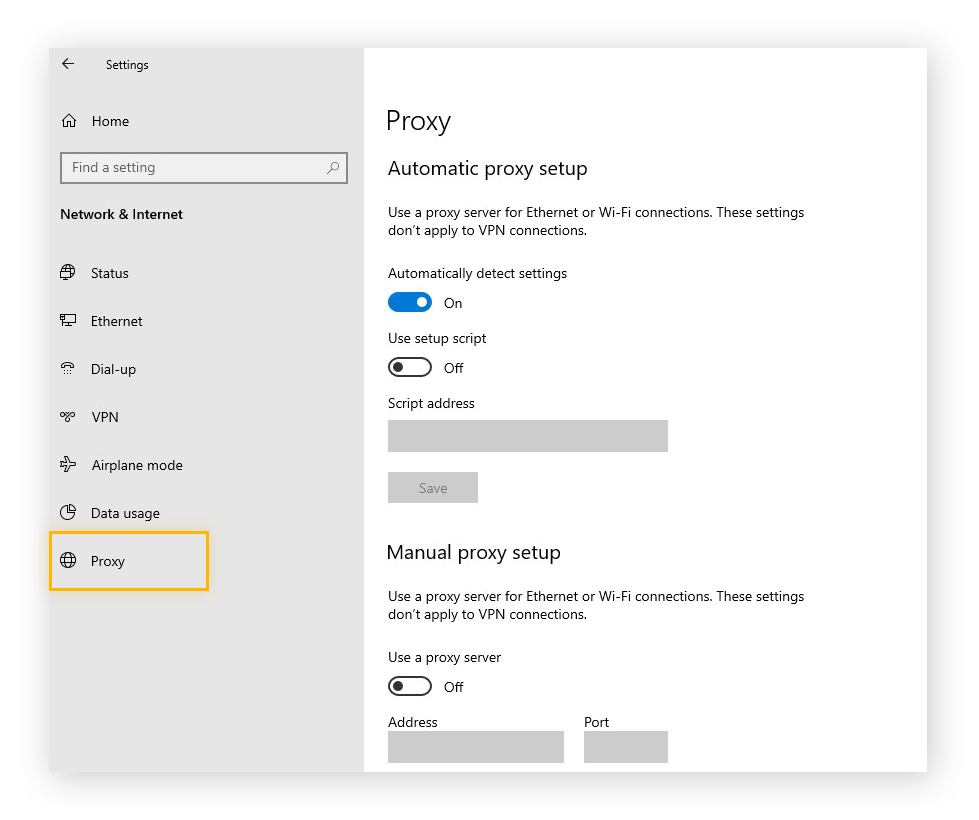Image resolution: width=979 pixels, height=820 pixels.
Task: Click the Home house icon
Action: 68,120
